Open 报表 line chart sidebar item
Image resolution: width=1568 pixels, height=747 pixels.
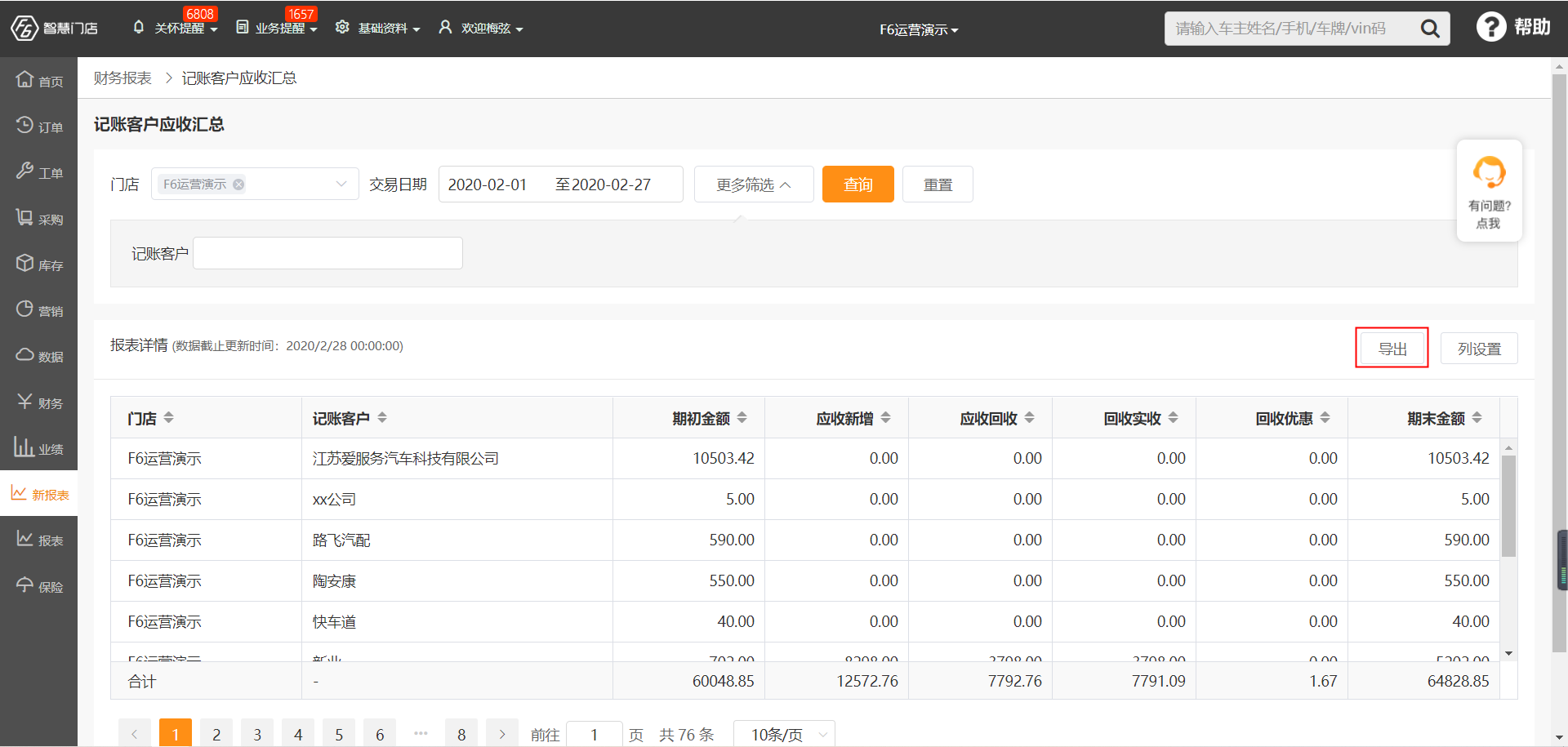[38, 539]
